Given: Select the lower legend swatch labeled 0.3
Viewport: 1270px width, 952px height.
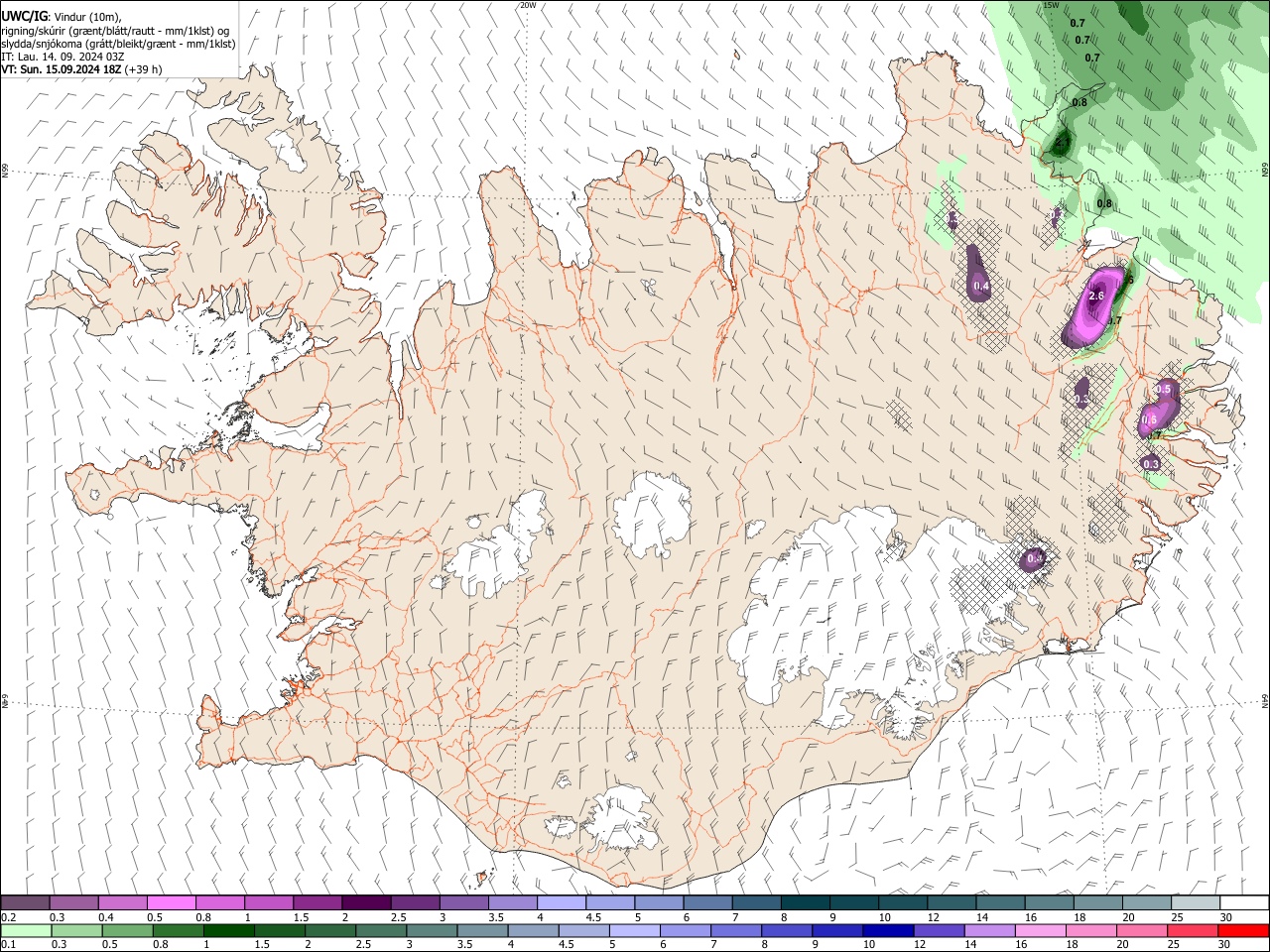Looking at the screenshot, I should pos(75,930).
